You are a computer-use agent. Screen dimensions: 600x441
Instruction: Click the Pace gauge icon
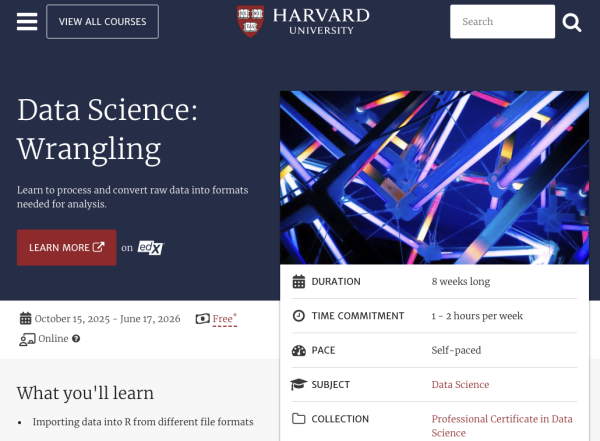(x=298, y=351)
